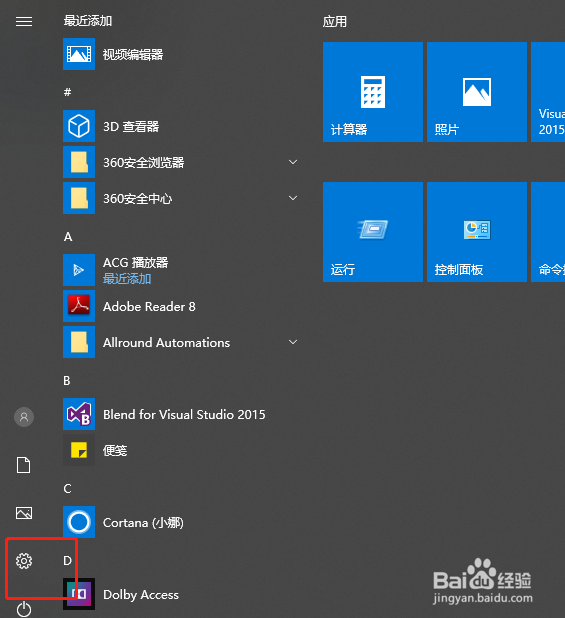This screenshot has height=618, width=565.
Task: Open the 控制面板 control panel tile
Action: (x=477, y=232)
